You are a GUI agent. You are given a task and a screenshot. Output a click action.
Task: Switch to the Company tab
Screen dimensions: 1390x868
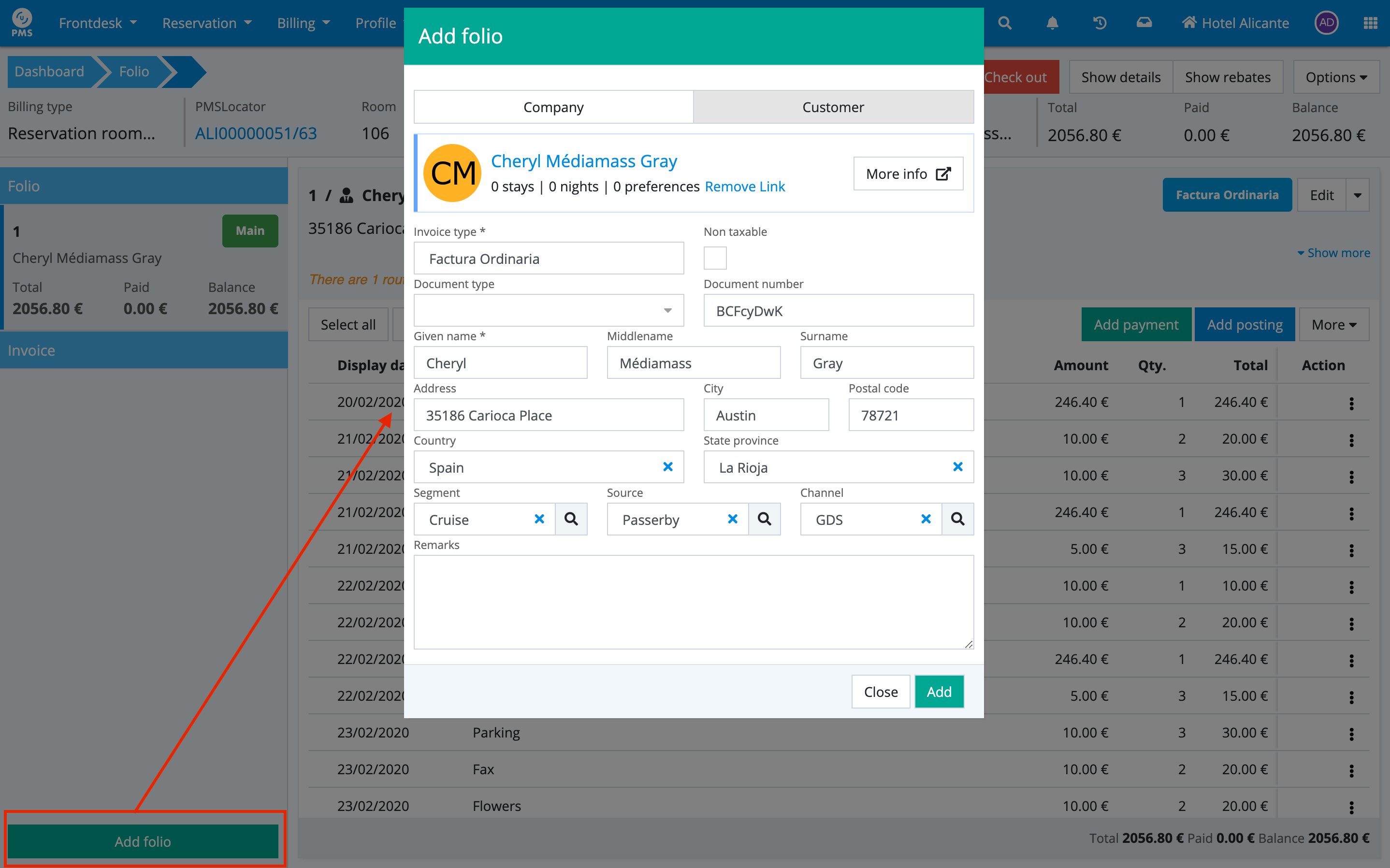(553, 107)
